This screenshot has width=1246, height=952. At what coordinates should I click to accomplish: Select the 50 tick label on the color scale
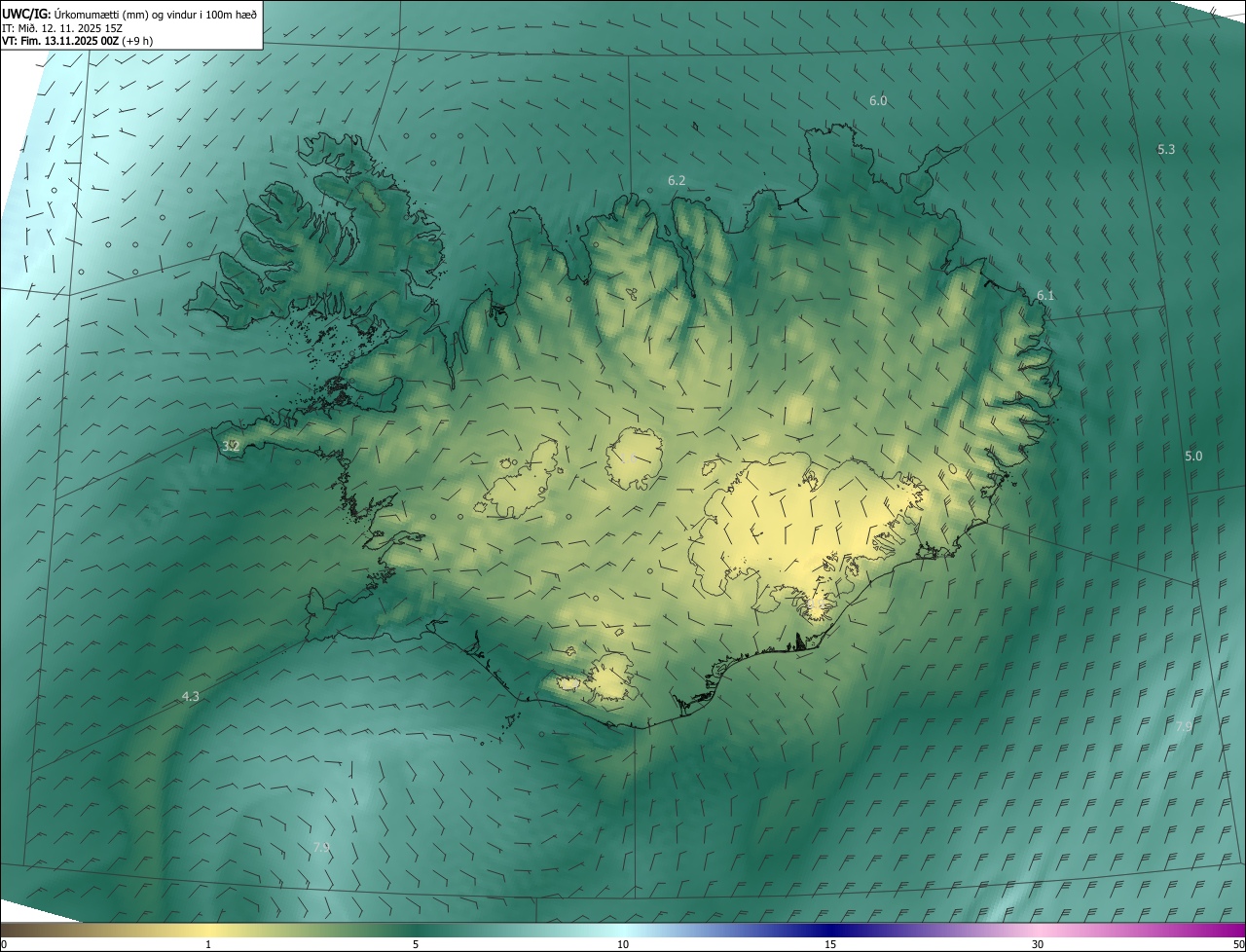click(1238, 944)
